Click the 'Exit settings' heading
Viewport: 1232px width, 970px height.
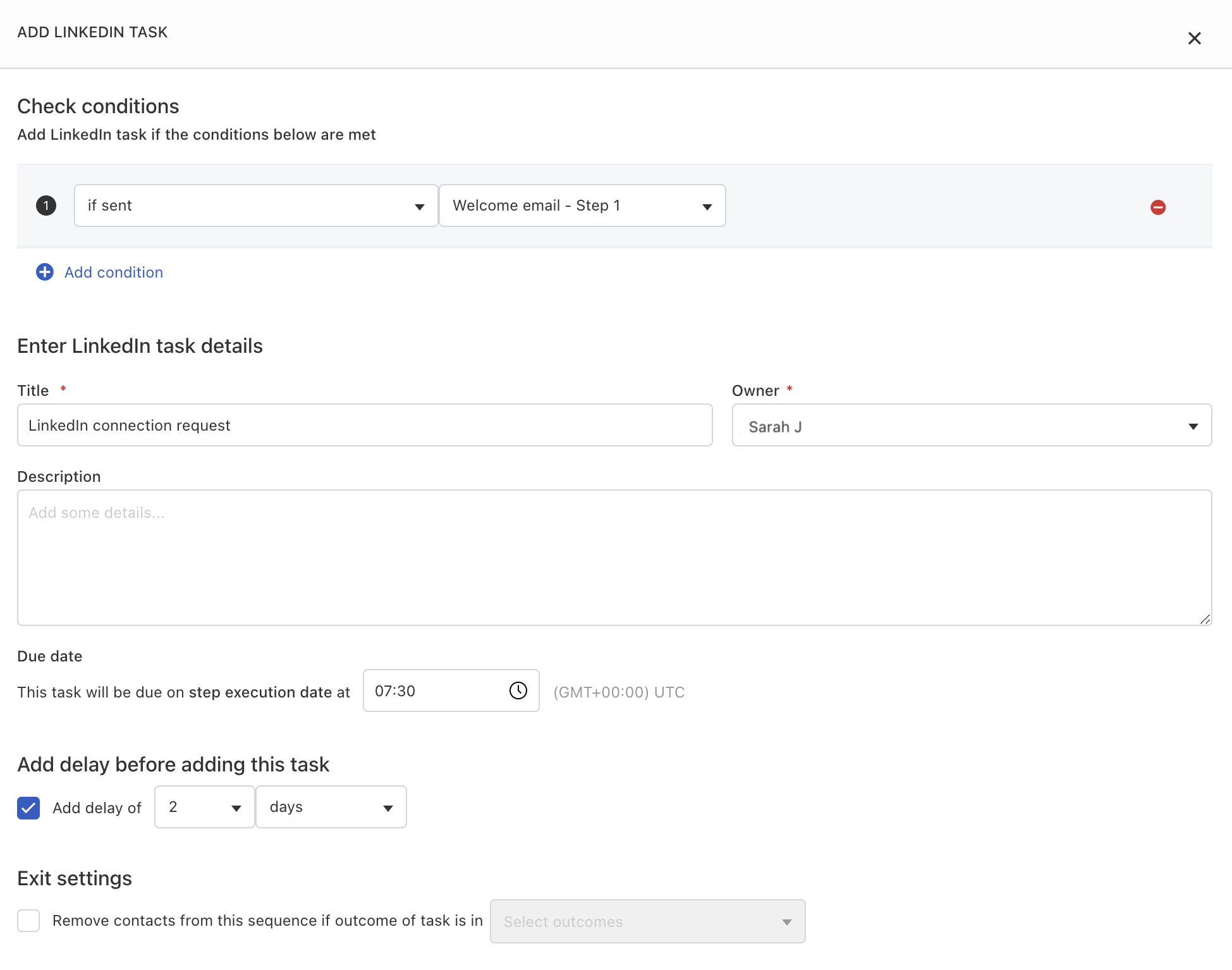click(x=75, y=878)
